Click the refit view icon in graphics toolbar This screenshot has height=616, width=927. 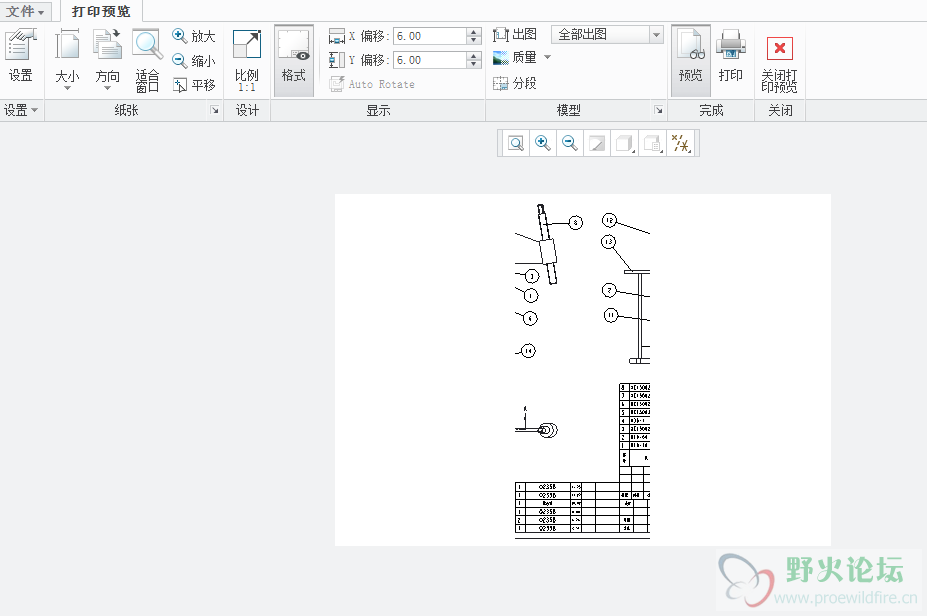pos(516,144)
